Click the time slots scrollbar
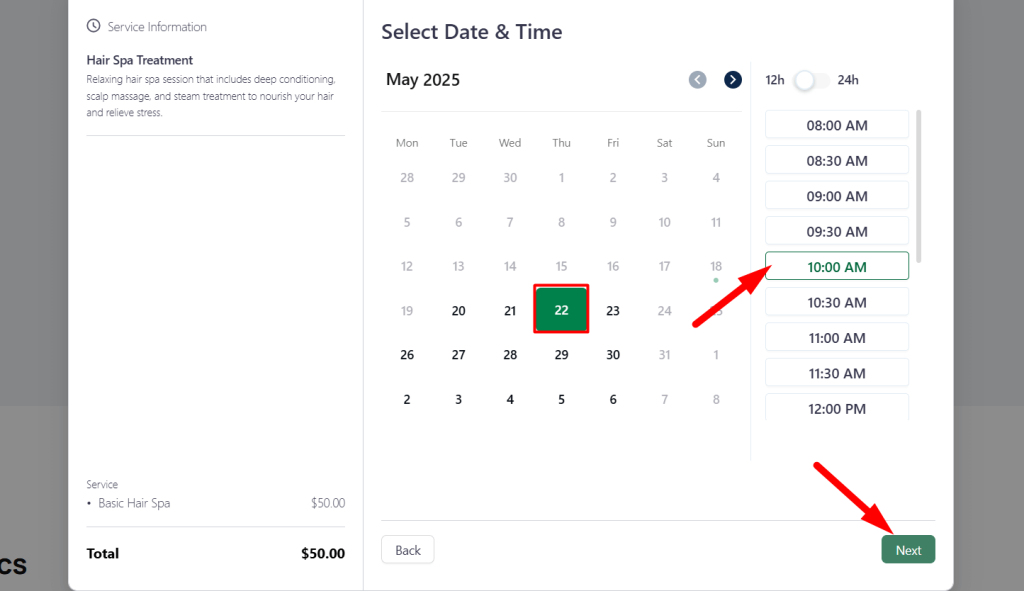 pyautogui.click(x=919, y=187)
